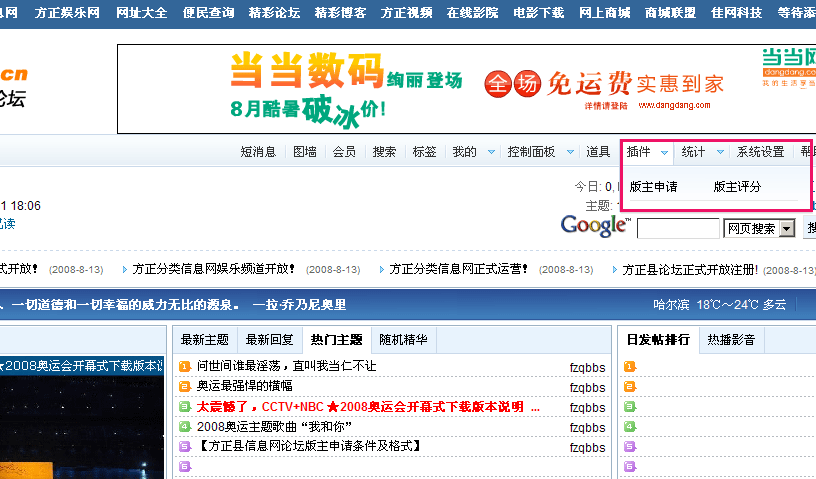The image size is (816, 479).
Task: Click arrow icon before 方正分类信息网正式运营
Action: pyautogui.click(x=381, y=270)
